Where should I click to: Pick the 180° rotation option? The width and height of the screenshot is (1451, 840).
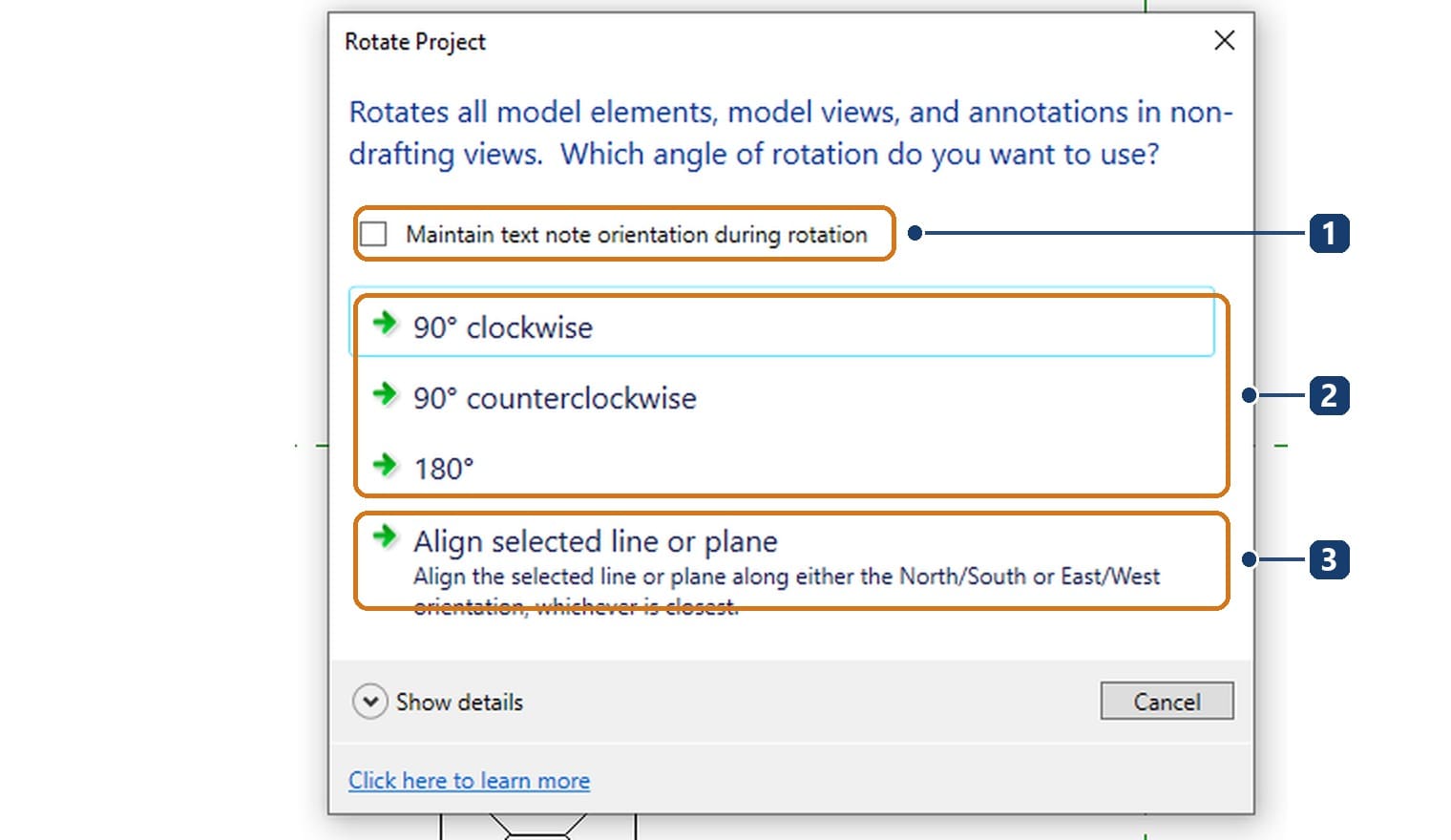coord(782,468)
